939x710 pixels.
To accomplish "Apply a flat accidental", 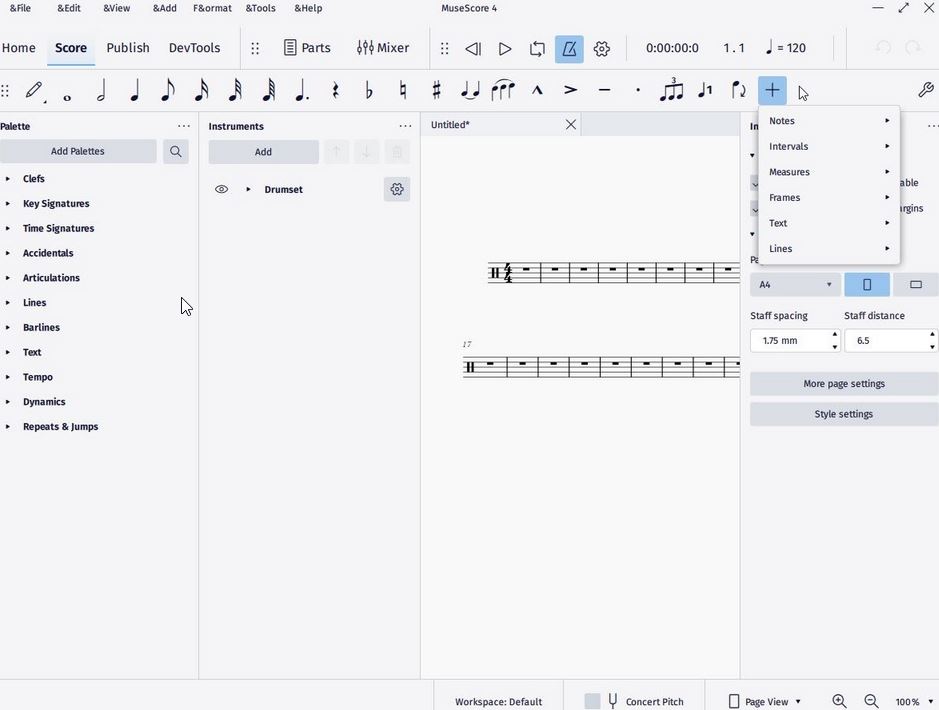I will click(x=368, y=90).
